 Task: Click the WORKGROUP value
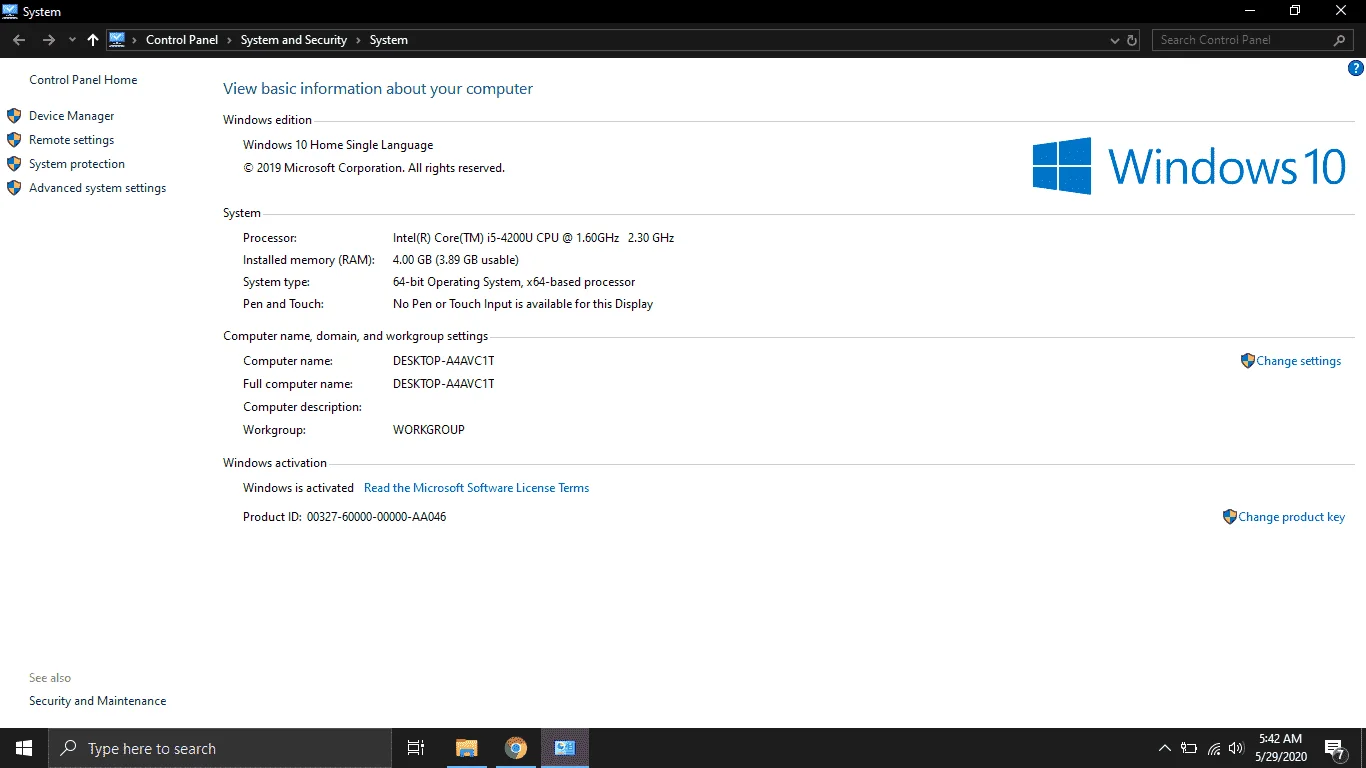[429, 430]
